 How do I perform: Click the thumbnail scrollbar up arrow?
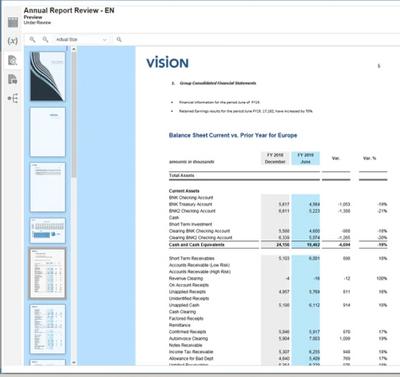coord(74,49)
